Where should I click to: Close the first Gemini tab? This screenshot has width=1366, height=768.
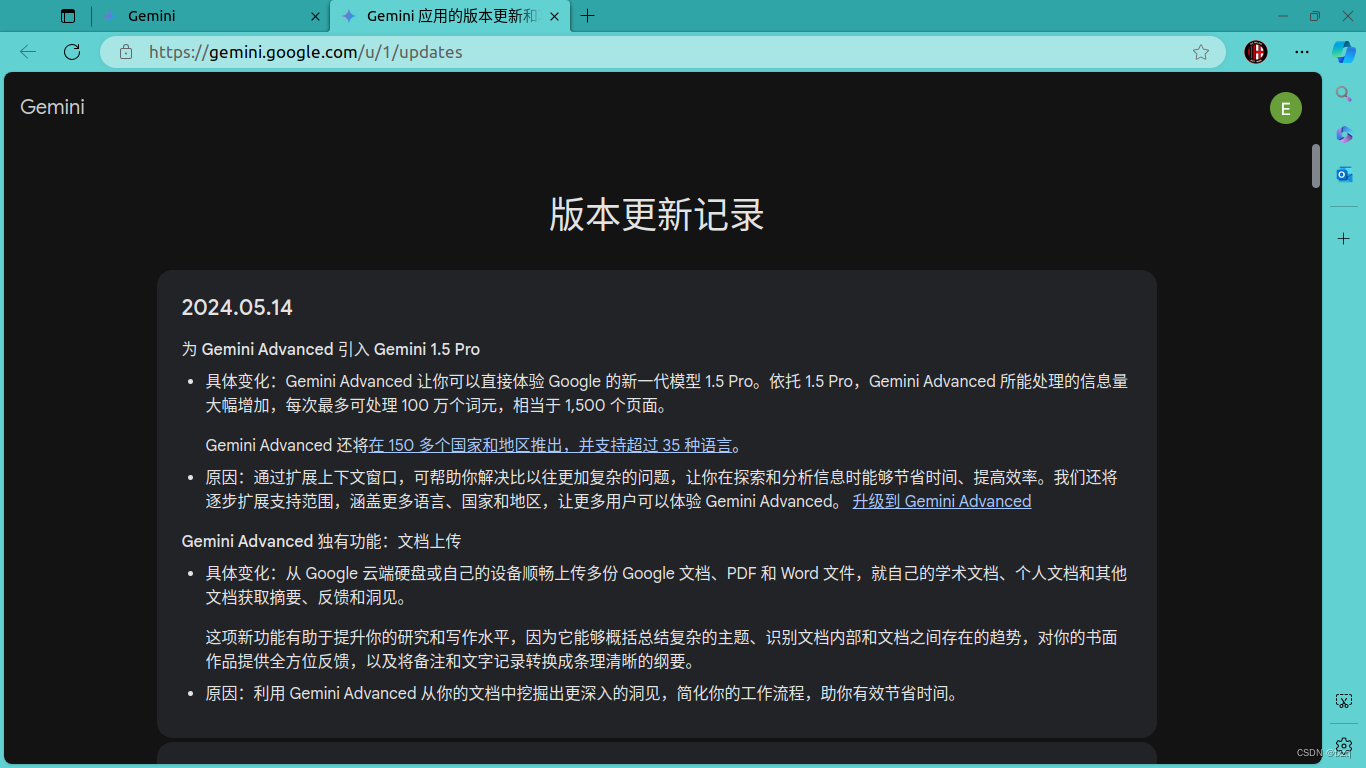[315, 16]
